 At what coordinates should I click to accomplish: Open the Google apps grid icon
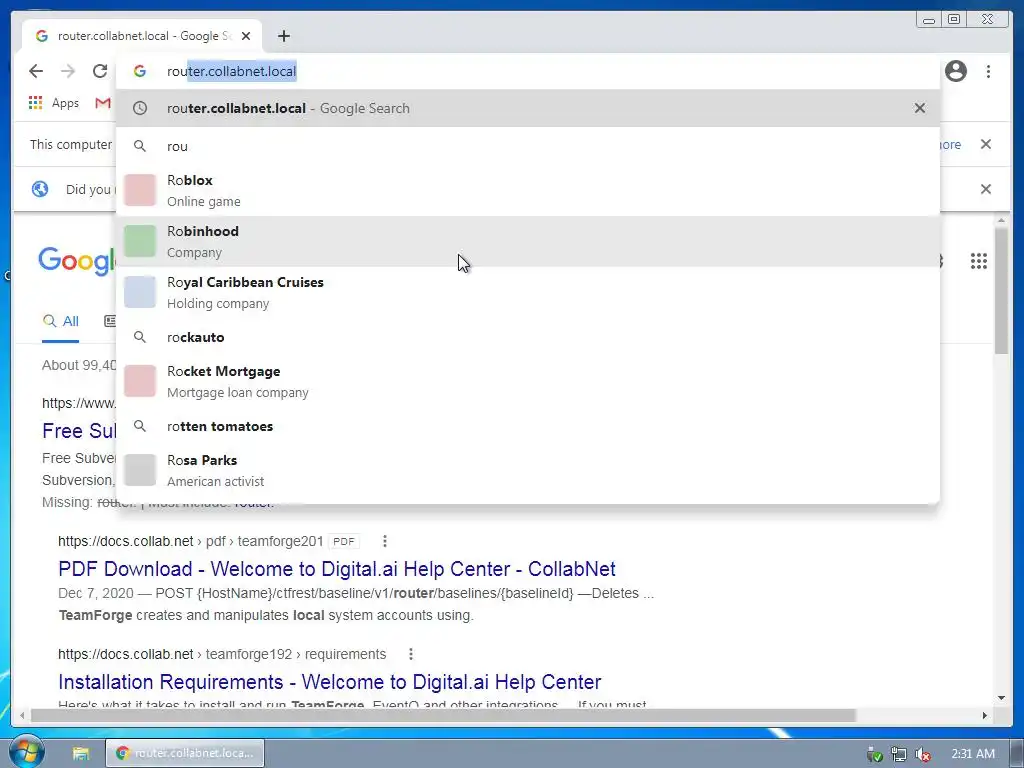978,261
